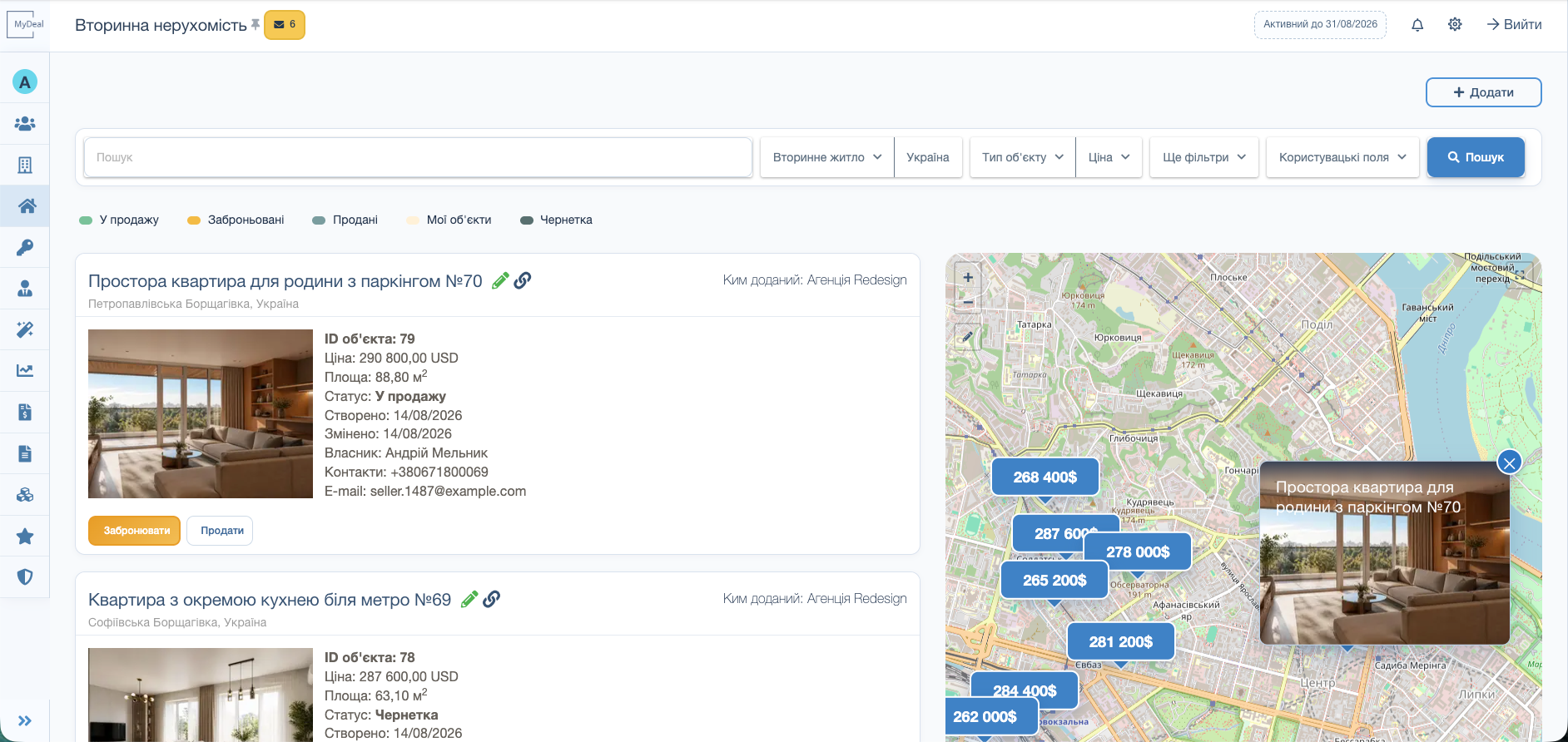The width and height of the screenshot is (1568, 742).
Task: Click the 'Україна' location filter
Action: 928,157
